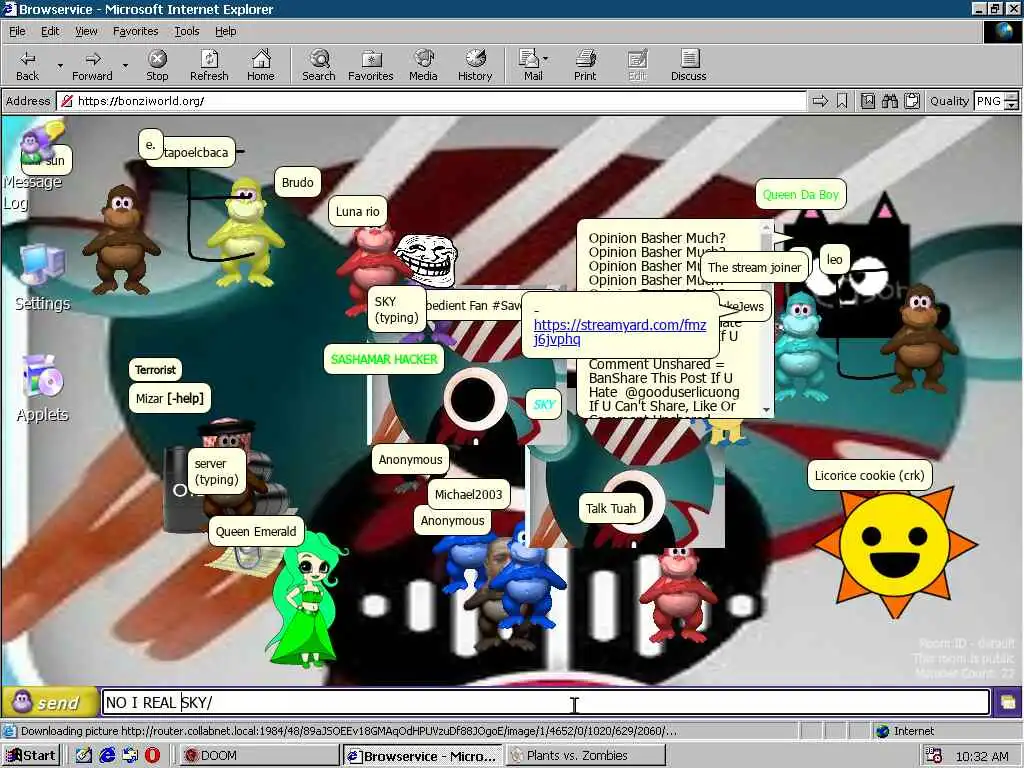Image resolution: width=1024 pixels, height=768 pixels.
Task: Click the Forward toolbar button
Action: click(x=92, y=65)
